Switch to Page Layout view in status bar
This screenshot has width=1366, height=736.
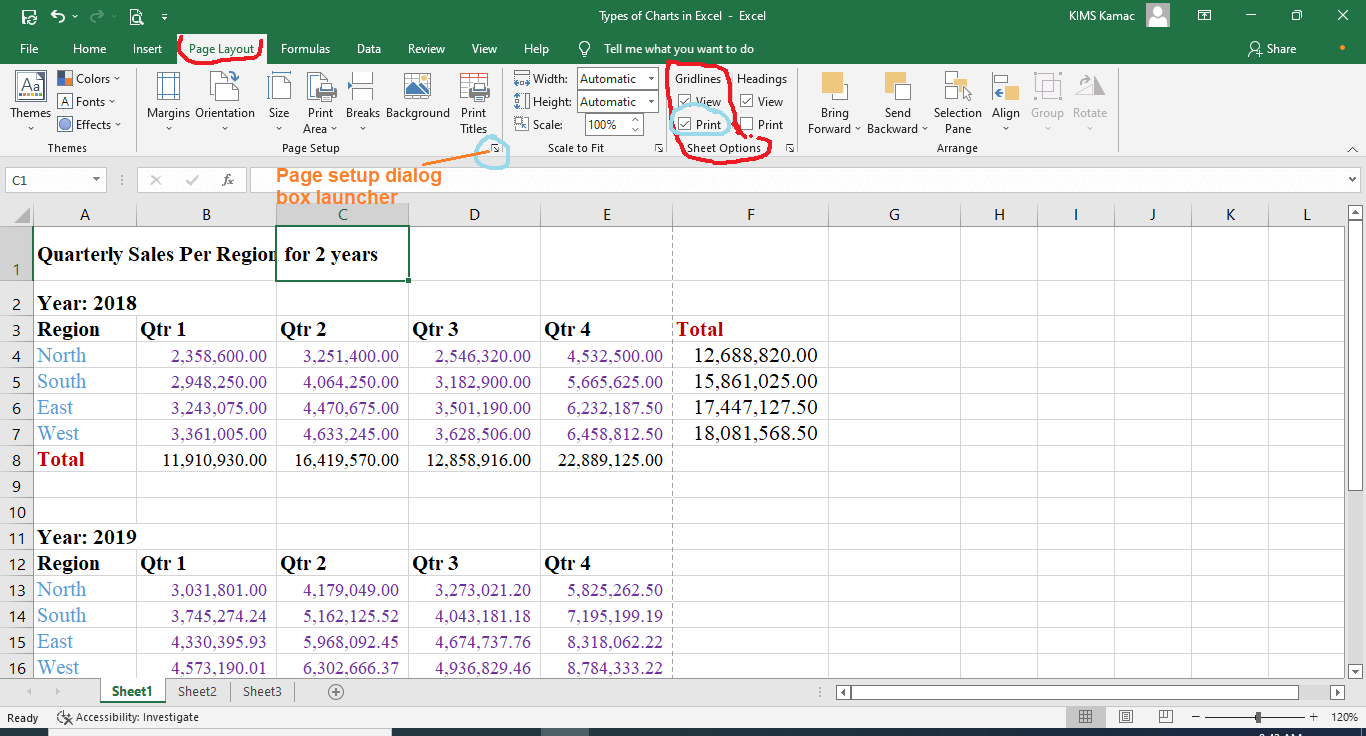point(1125,717)
